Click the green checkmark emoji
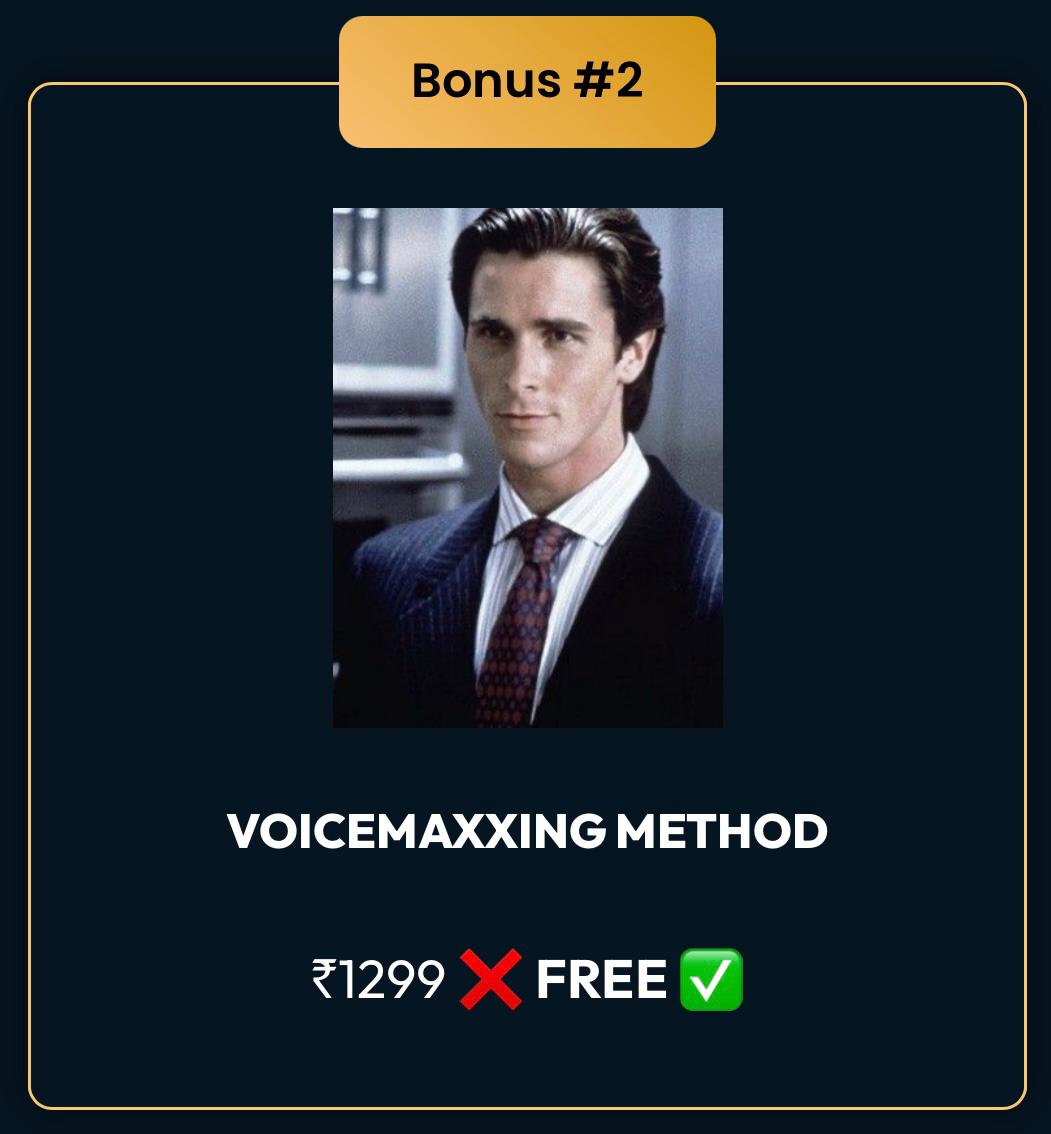This screenshot has height=1134, width=1051. point(711,979)
